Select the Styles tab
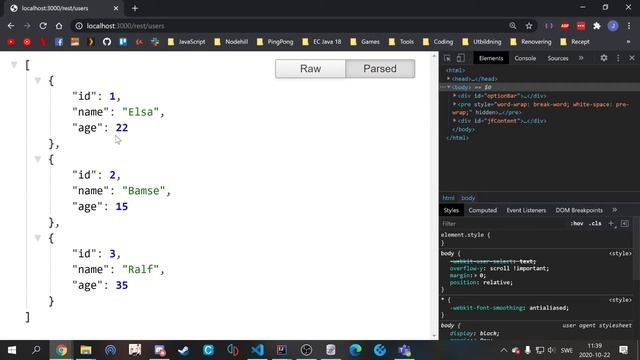Screen dimensions: 640x360 tap(451, 210)
